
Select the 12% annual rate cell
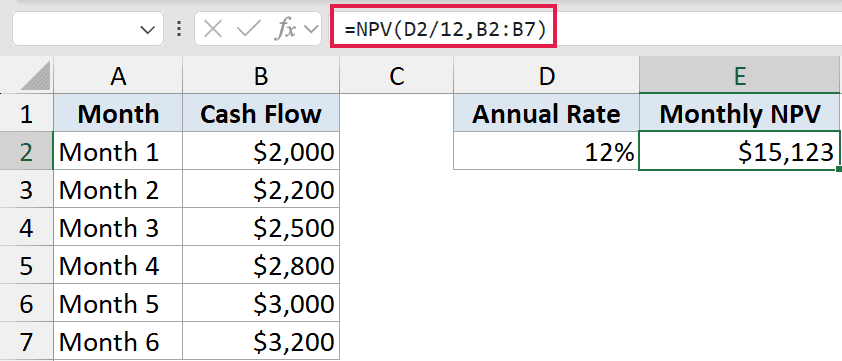[547, 151]
